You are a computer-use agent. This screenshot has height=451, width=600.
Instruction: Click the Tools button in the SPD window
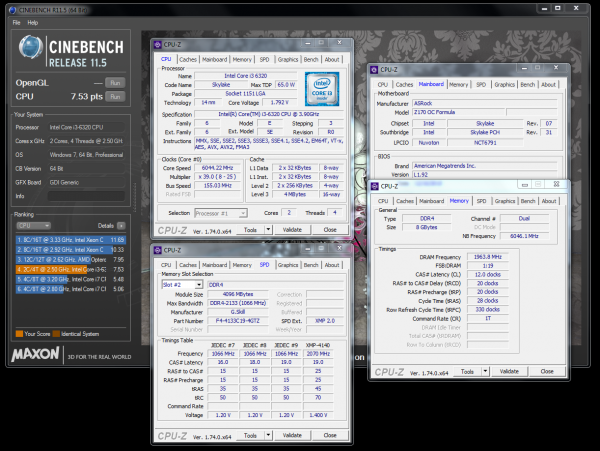click(250, 435)
